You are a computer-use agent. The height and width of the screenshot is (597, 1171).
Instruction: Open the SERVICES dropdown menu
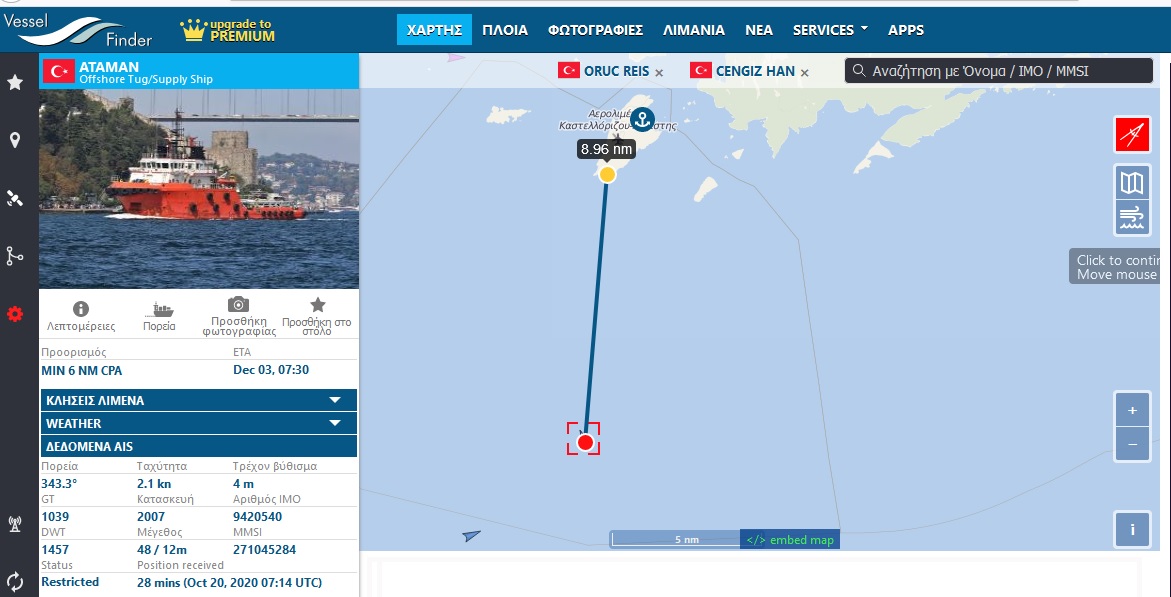830,30
